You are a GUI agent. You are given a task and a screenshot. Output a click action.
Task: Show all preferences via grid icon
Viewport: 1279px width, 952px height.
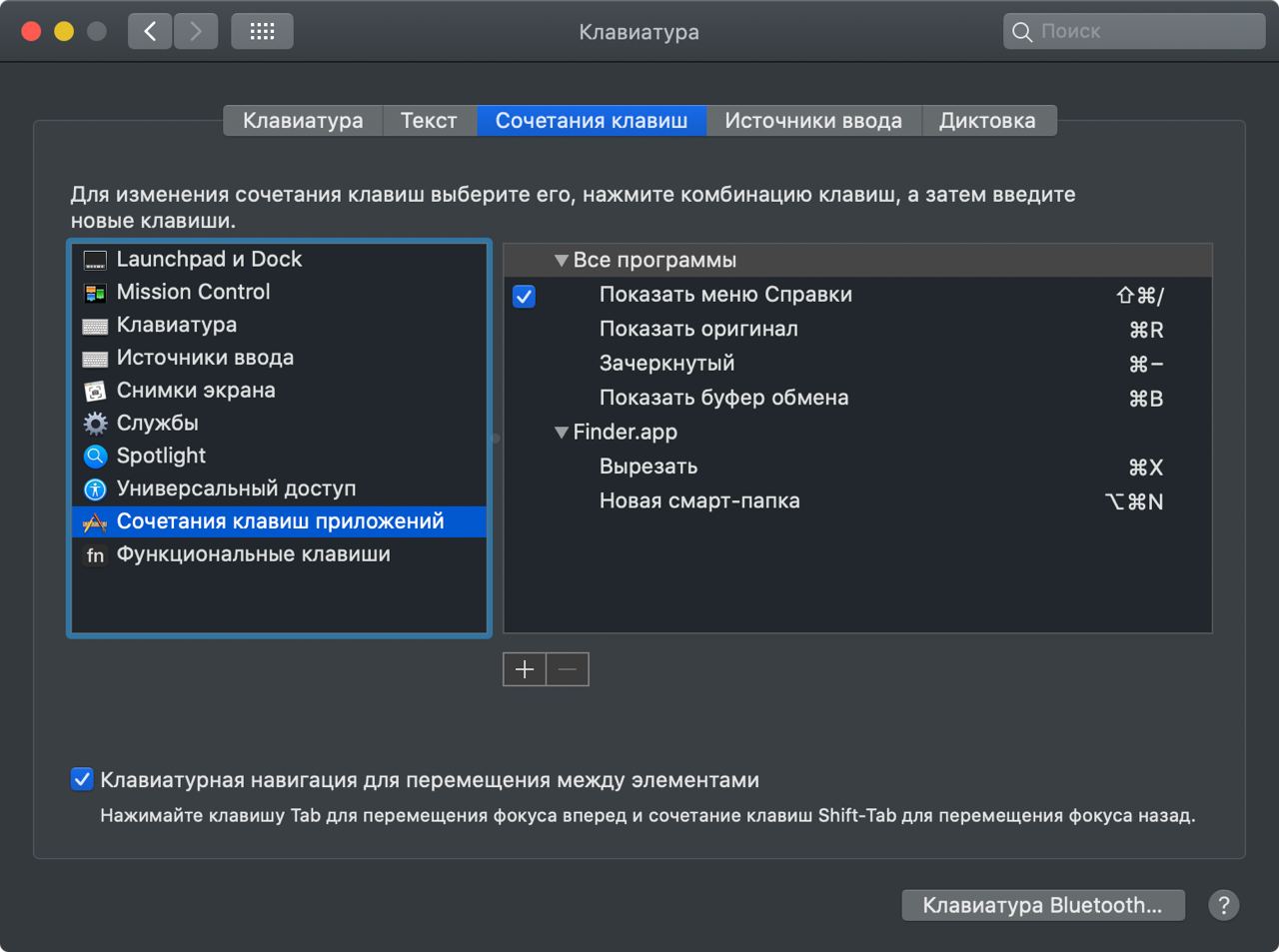(x=262, y=31)
